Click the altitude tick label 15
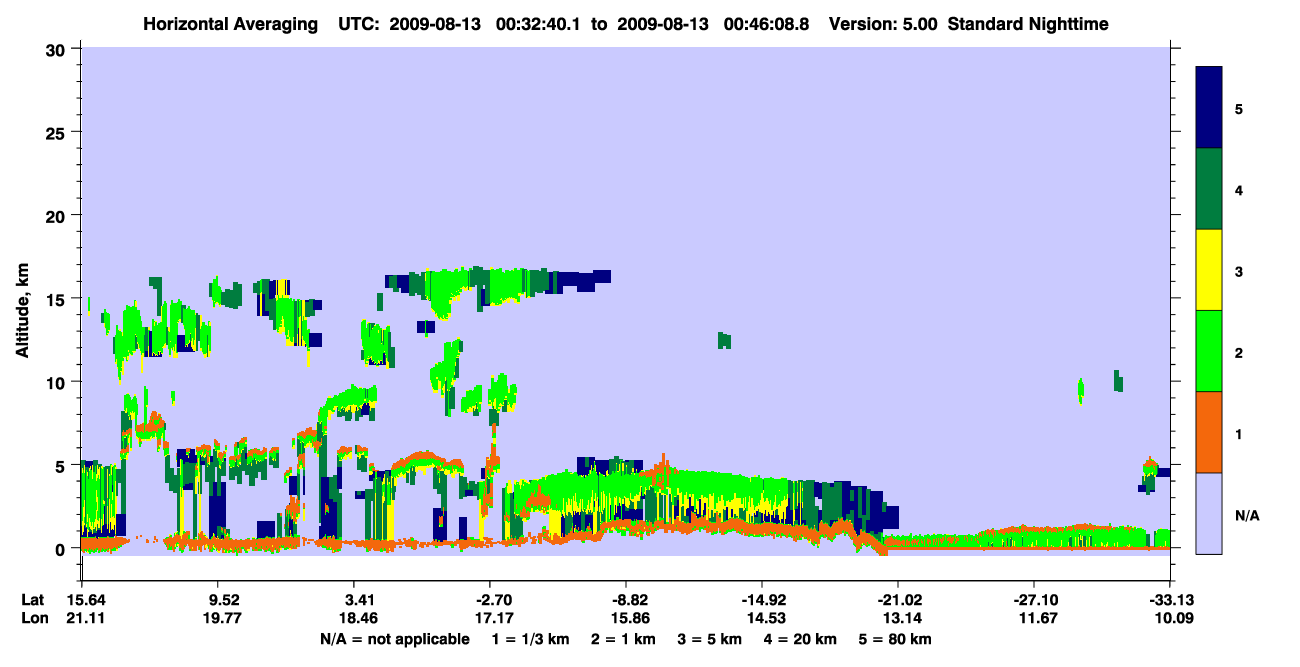This screenshot has width=1300, height=667. point(58,298)
